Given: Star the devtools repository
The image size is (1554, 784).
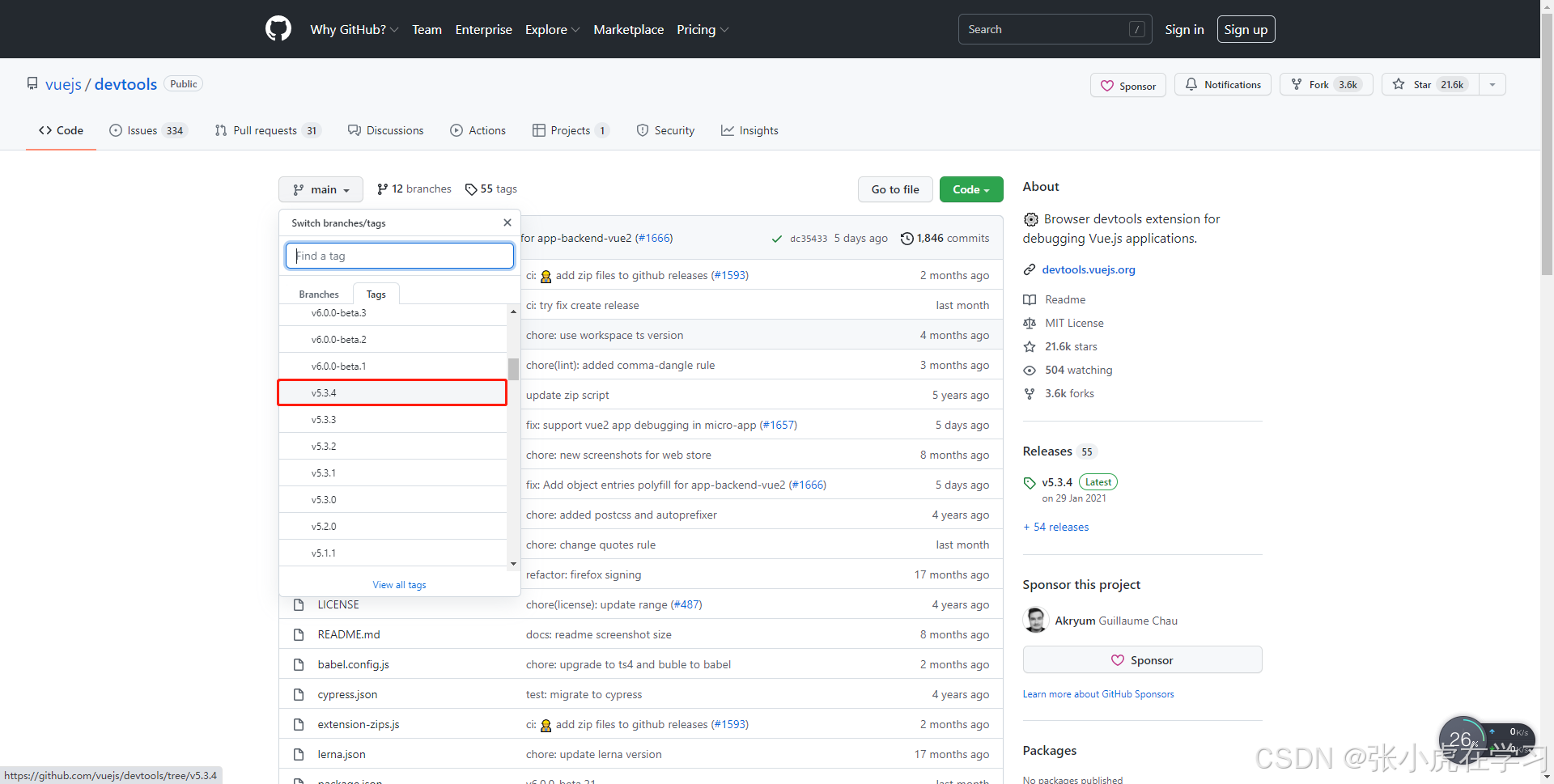Looking at the screenshot, I should 1430,84.
